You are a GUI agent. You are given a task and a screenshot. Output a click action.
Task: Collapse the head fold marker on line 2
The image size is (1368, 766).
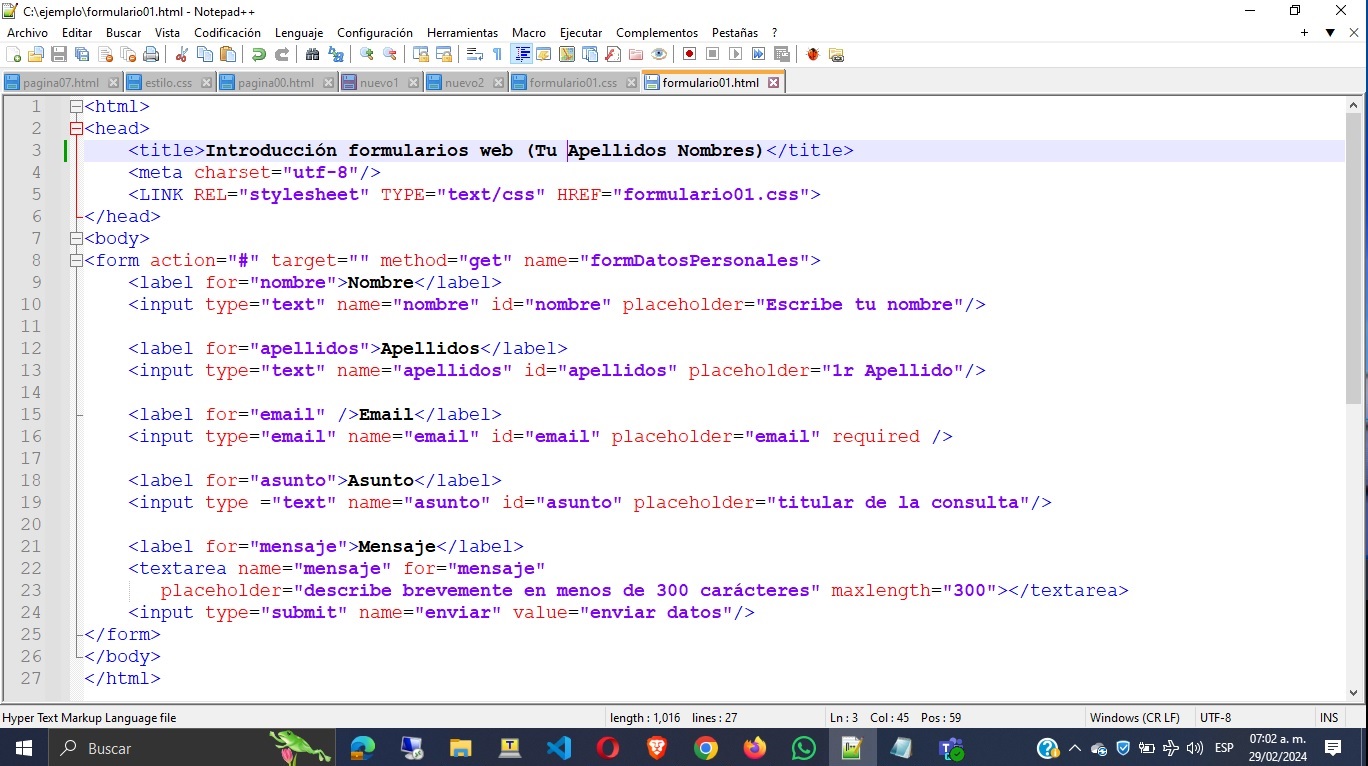click(76, 129)
